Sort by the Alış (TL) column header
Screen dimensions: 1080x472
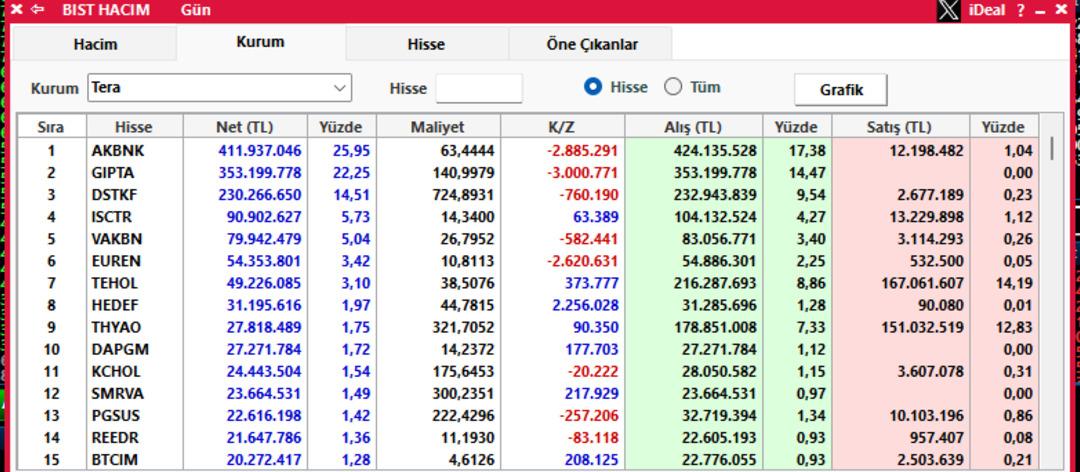click(694, 127)
